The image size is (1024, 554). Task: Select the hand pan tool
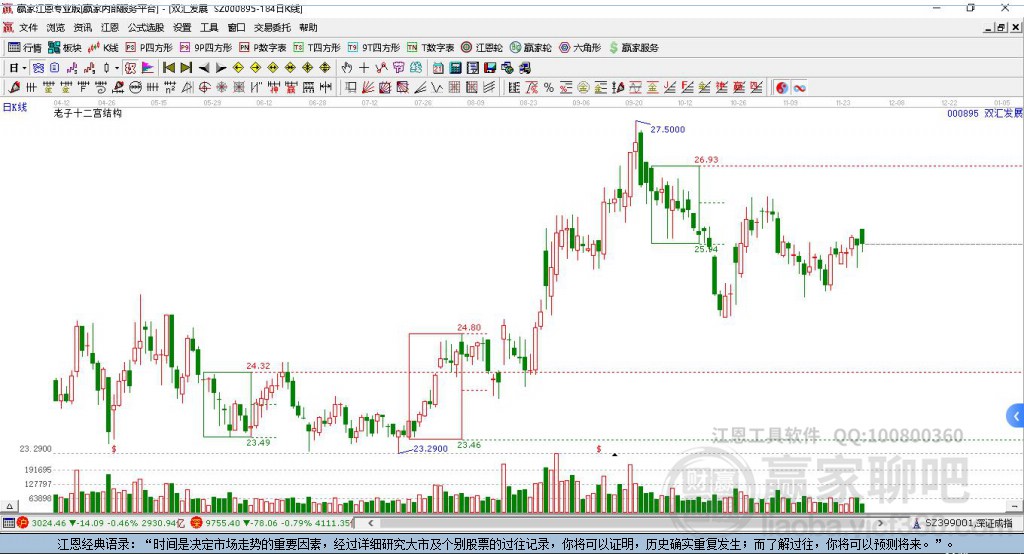pos(347,68)
